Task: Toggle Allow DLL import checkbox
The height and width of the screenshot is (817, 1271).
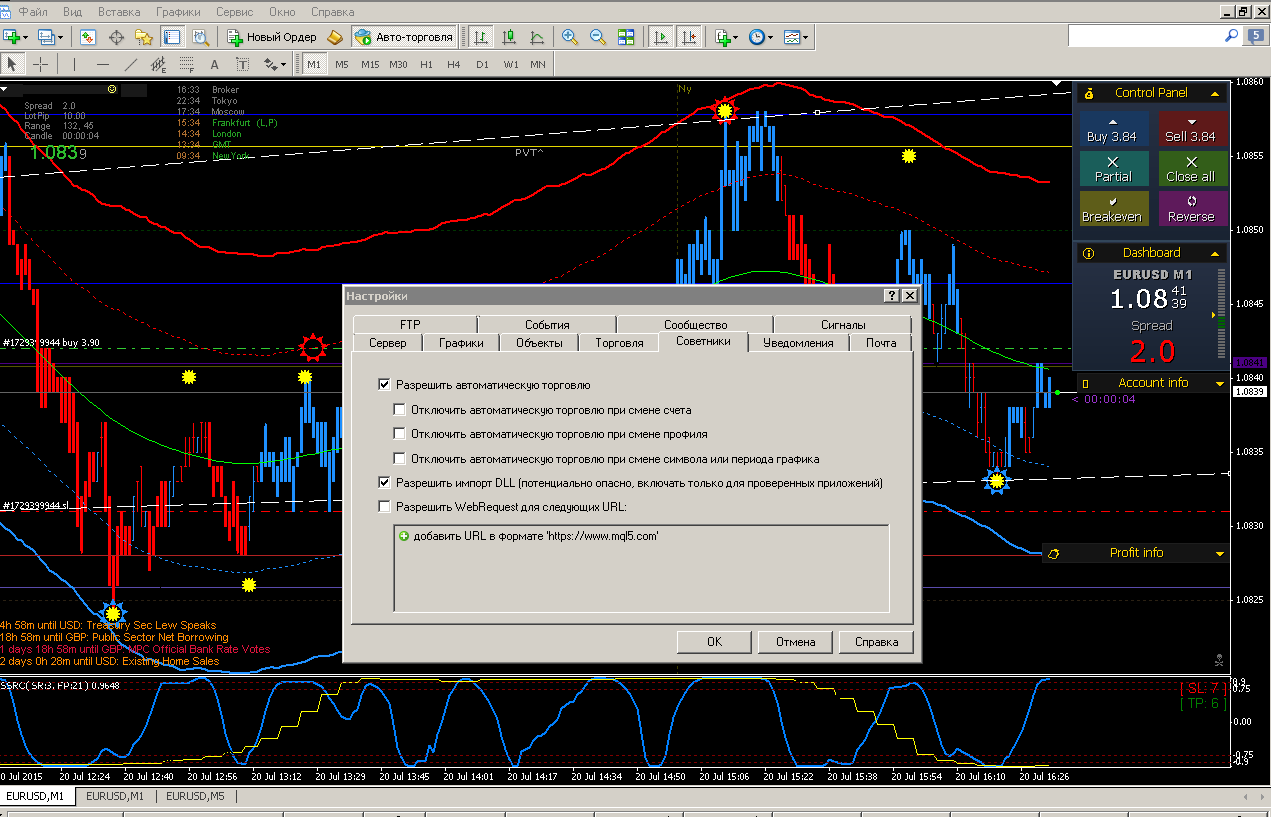Action: pyautogui.click(x=384, y=482)
